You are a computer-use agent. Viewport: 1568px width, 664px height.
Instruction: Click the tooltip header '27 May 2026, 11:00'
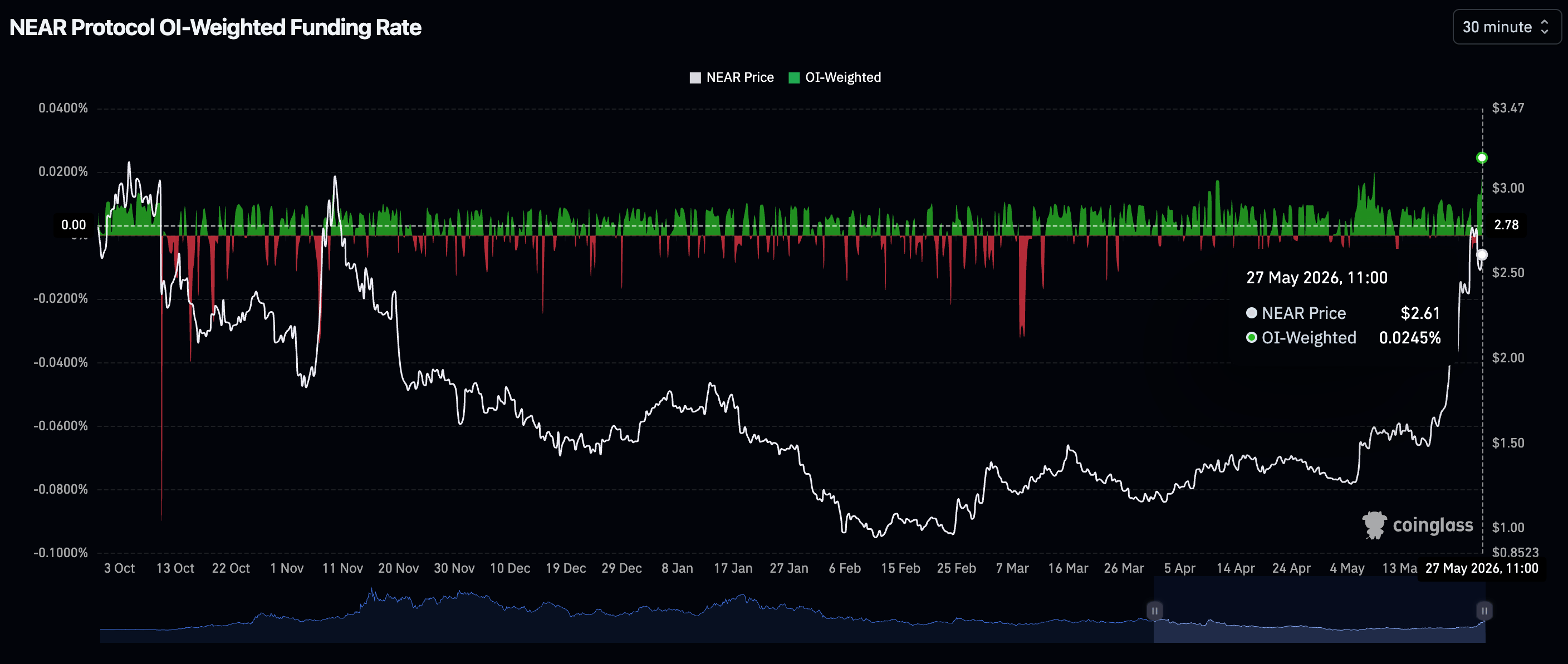pos(1317,278)
